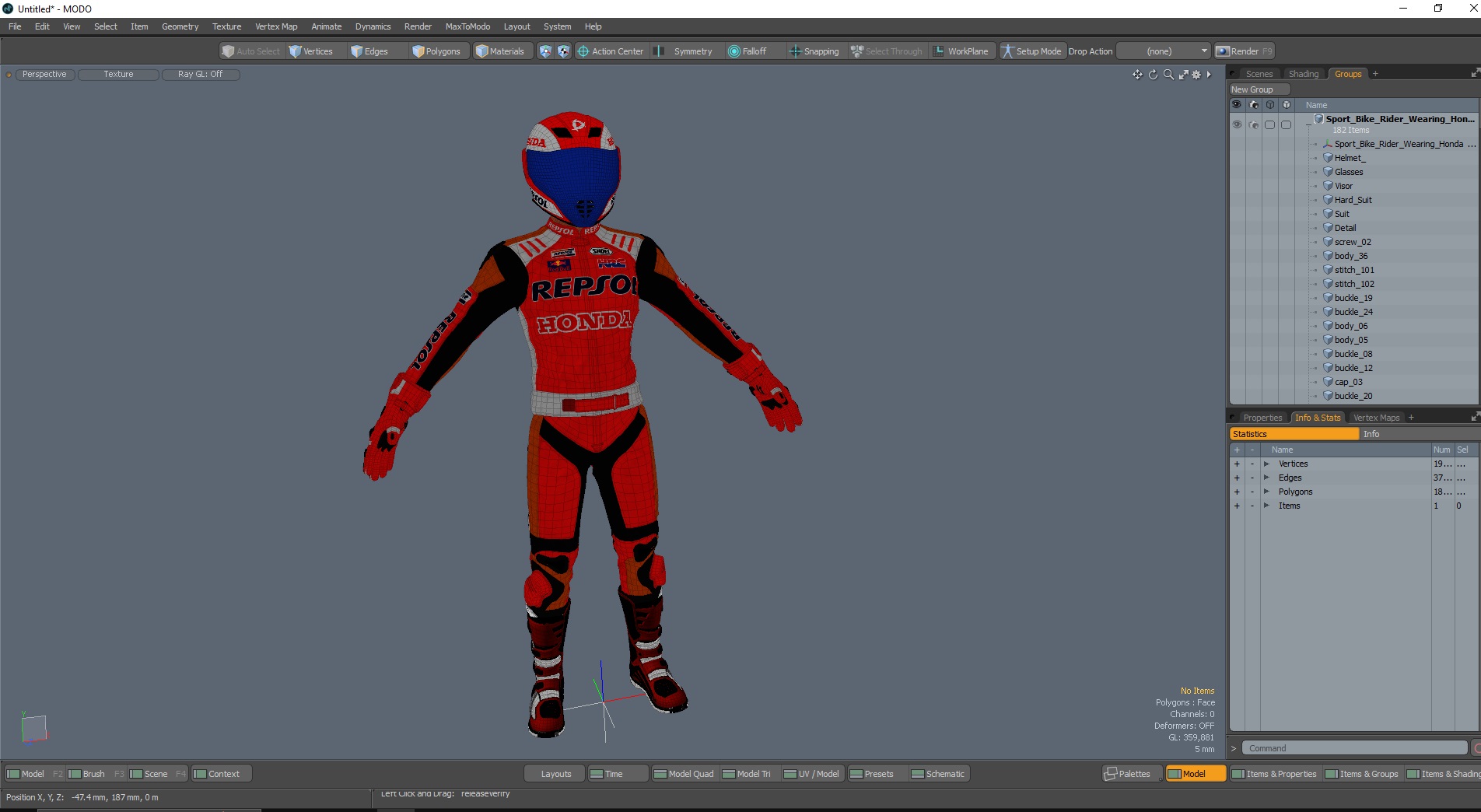Click the second shield icon before Action Center

click(563, 51)
